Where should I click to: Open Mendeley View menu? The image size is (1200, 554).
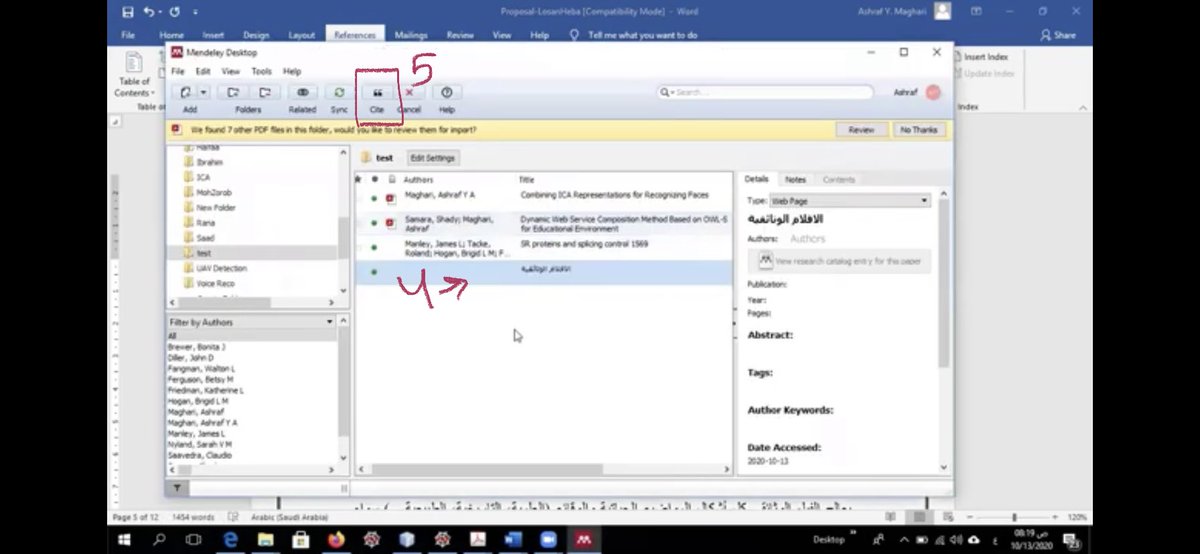click(x=231, y=72)
